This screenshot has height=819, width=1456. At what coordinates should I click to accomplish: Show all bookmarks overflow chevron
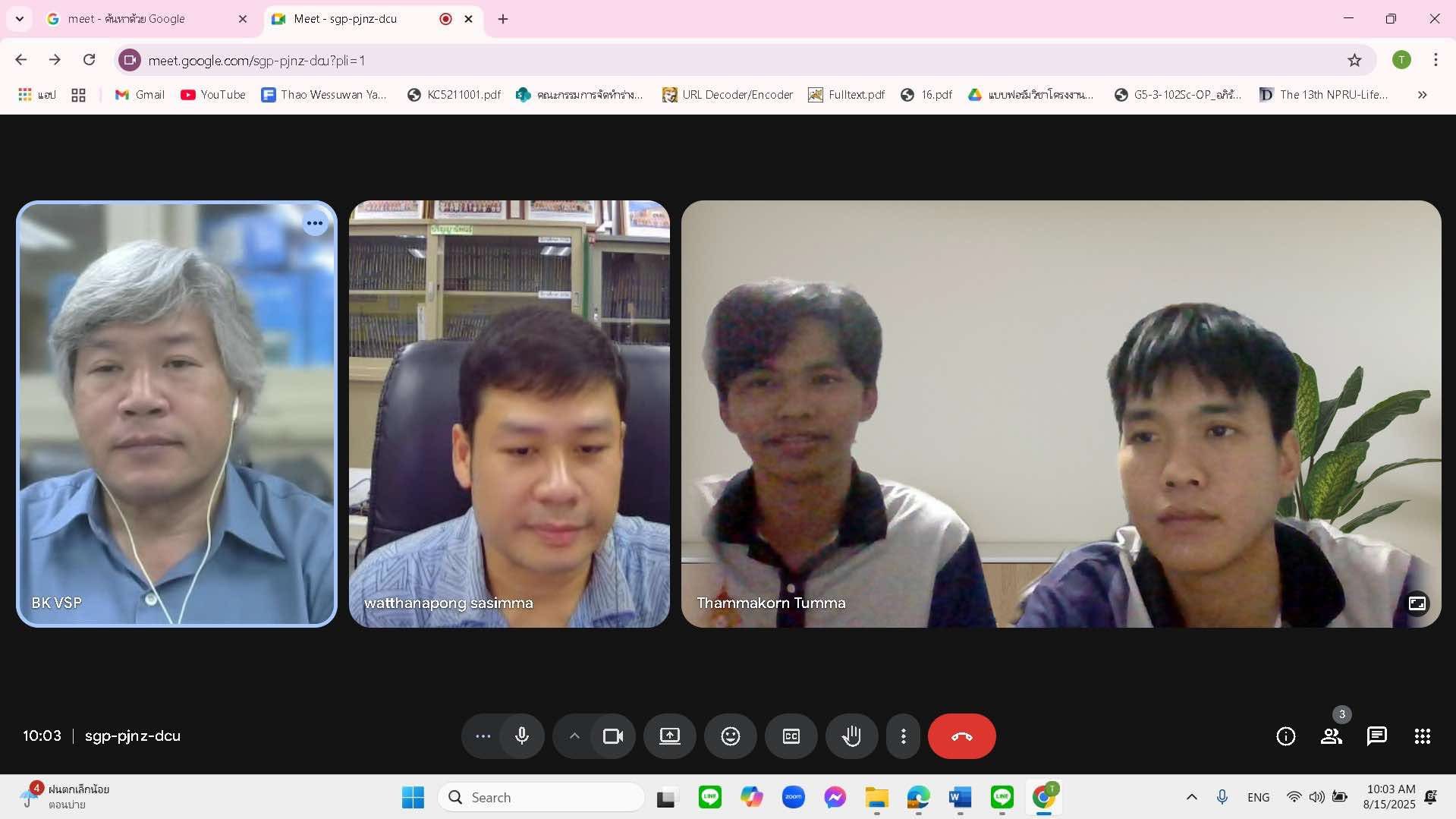pos(1422,95)
